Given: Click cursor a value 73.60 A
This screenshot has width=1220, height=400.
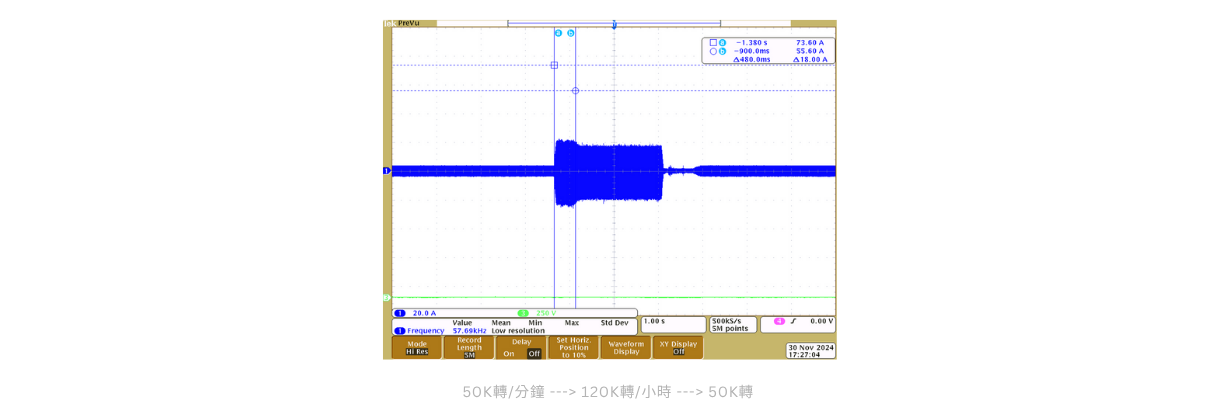Looking at the screenshot, I should pos(810,43).
